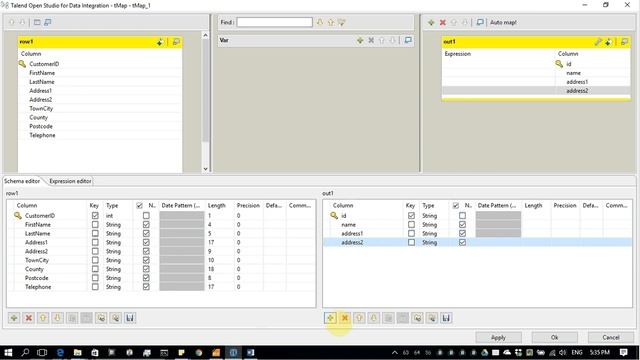
Task: Restore all input tables icon
Action: (37, 22)
